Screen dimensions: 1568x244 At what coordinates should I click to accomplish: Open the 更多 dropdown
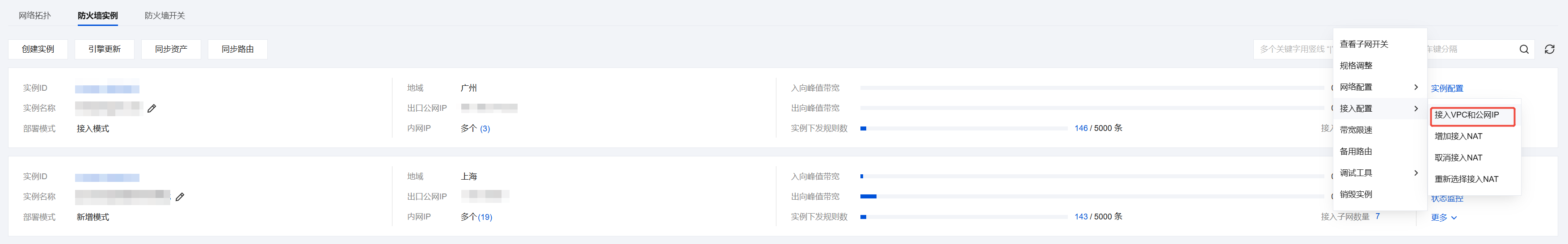pyautogui.click(x=1443, y=217)
